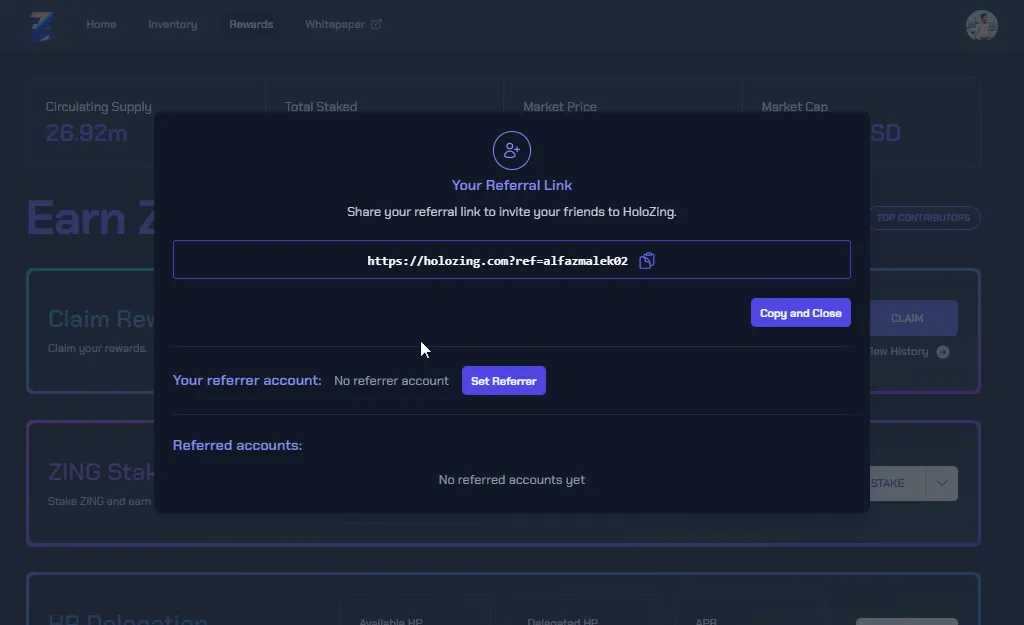Click the Set Referrer button
Image resolution: width=1024 pixels, height=625 pixels.
(504, 381)
